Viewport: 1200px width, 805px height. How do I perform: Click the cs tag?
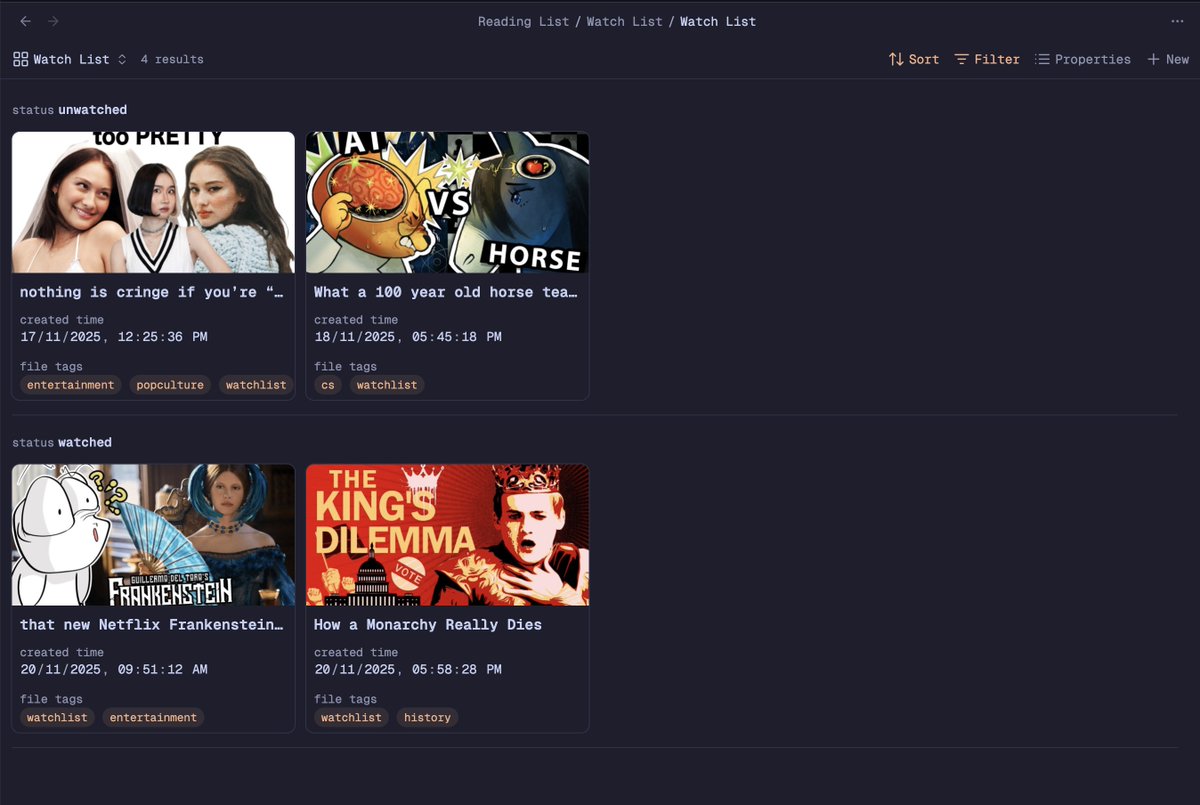pyautogui.click(x=328, y=385)
